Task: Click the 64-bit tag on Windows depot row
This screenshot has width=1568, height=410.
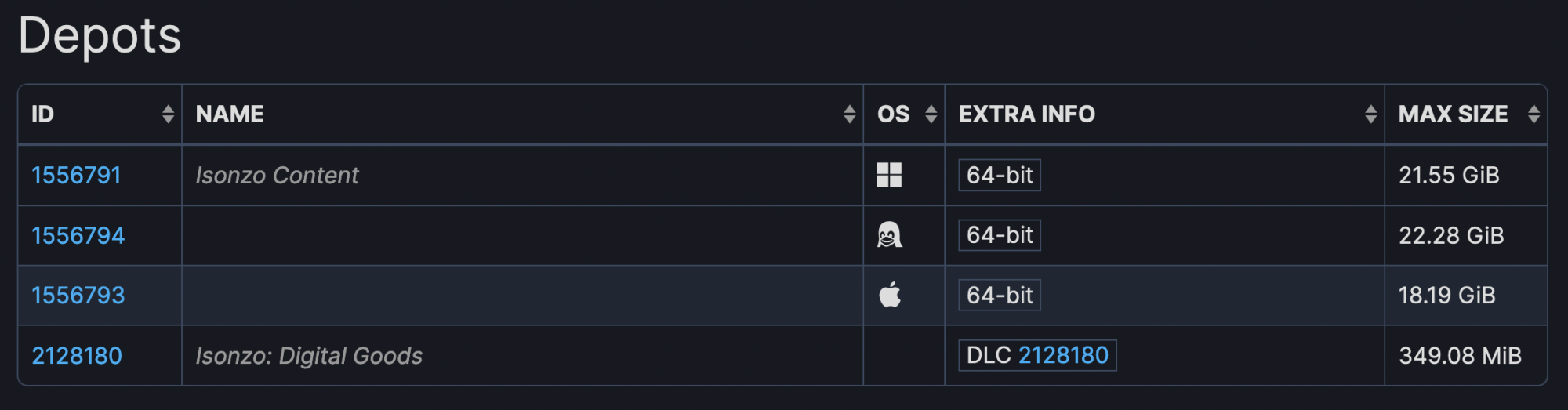Action: coord(1000,175)
